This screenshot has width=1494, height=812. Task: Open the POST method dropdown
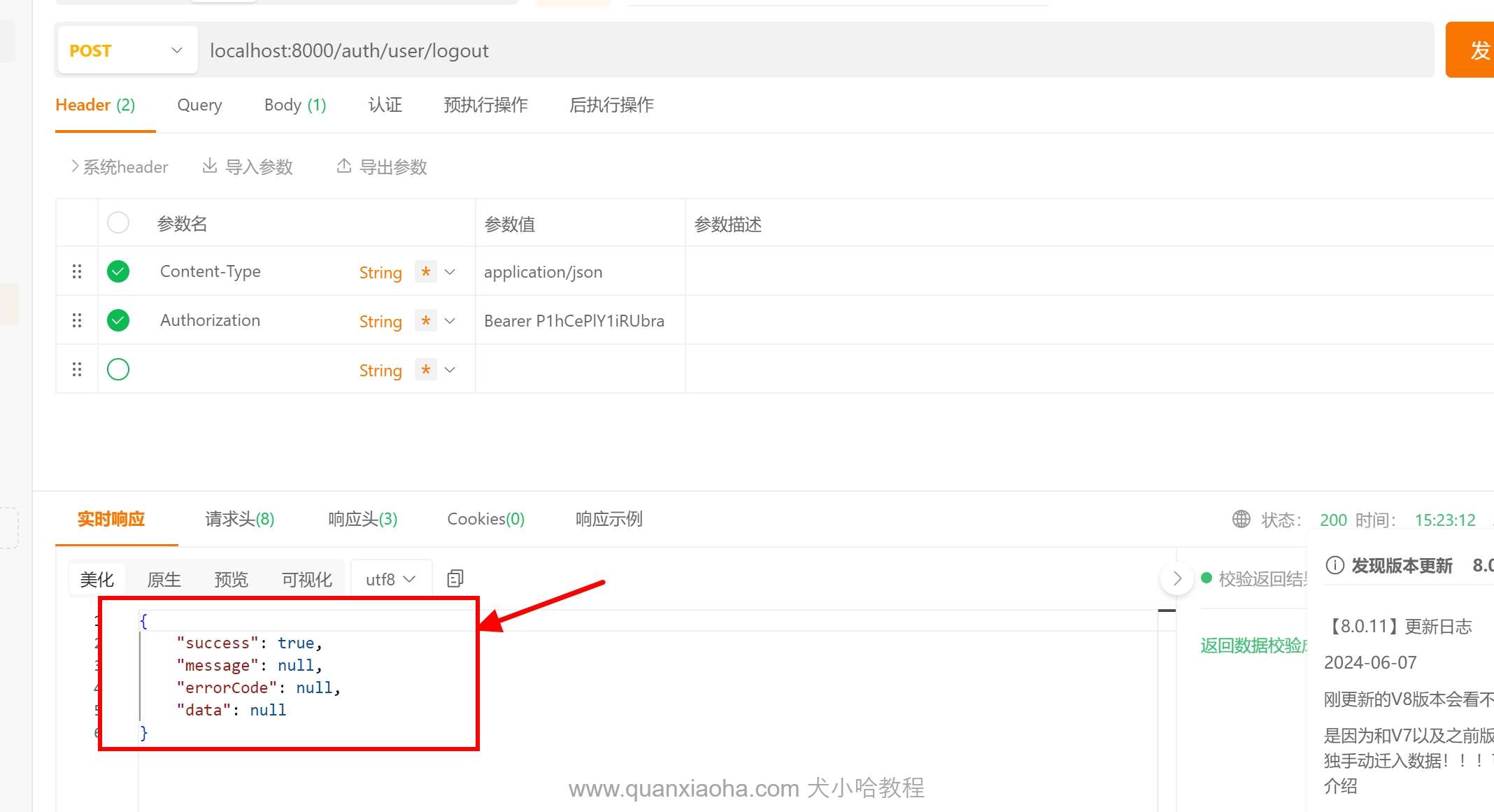127,50
